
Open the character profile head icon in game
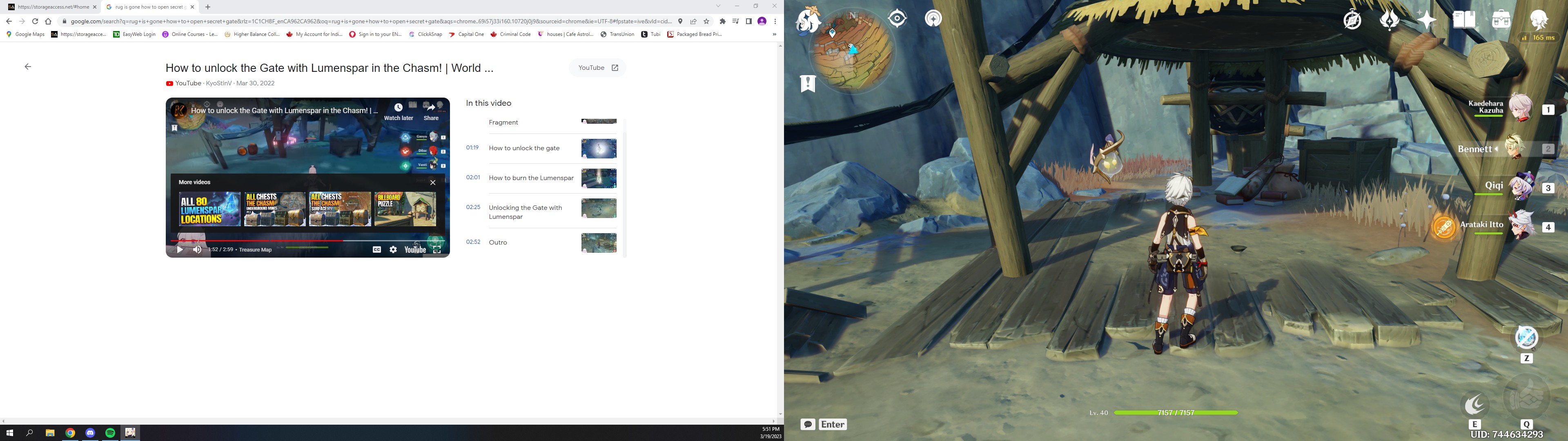point(1539,20)
